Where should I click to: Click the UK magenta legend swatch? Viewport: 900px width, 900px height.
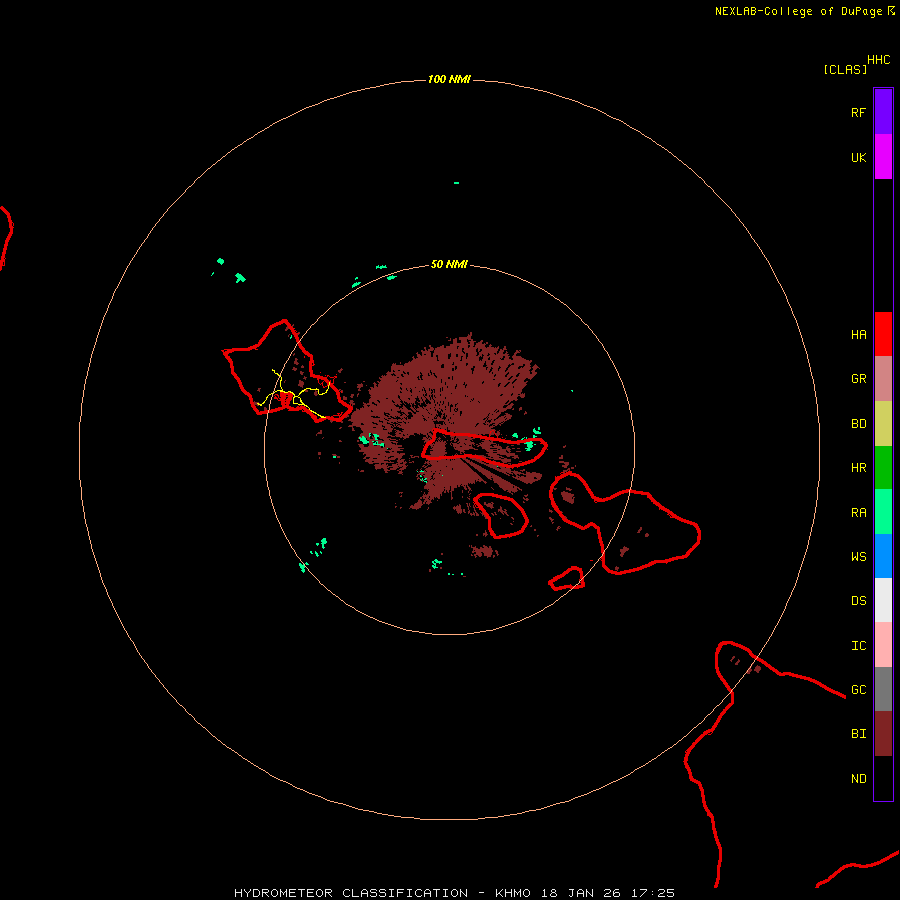[x=883, y=157]
